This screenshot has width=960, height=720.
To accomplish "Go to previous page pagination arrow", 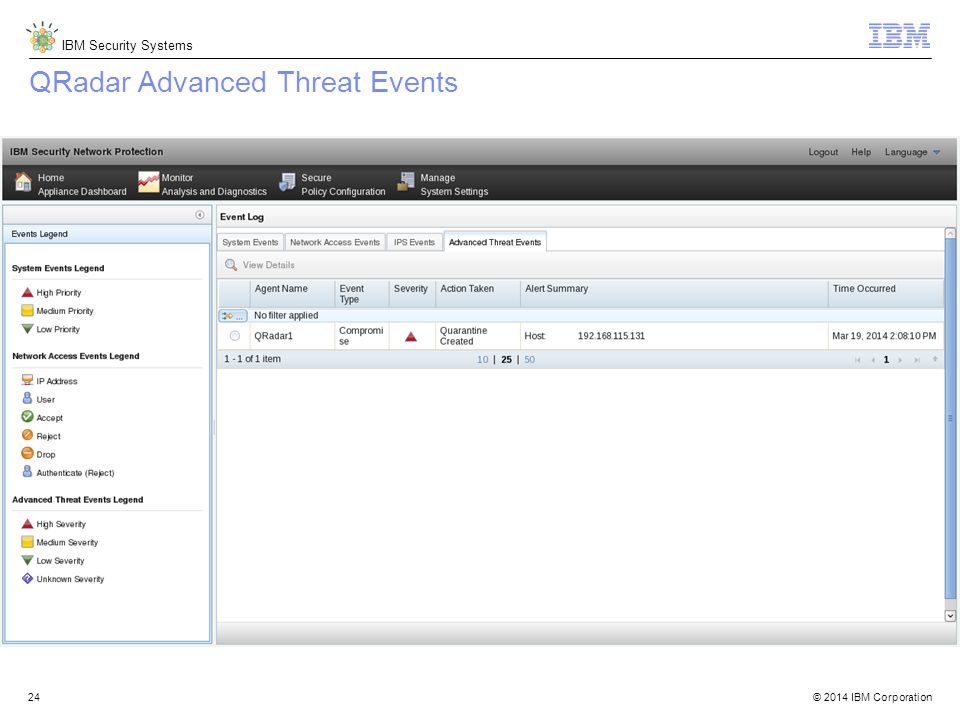I will coord(873,360).
